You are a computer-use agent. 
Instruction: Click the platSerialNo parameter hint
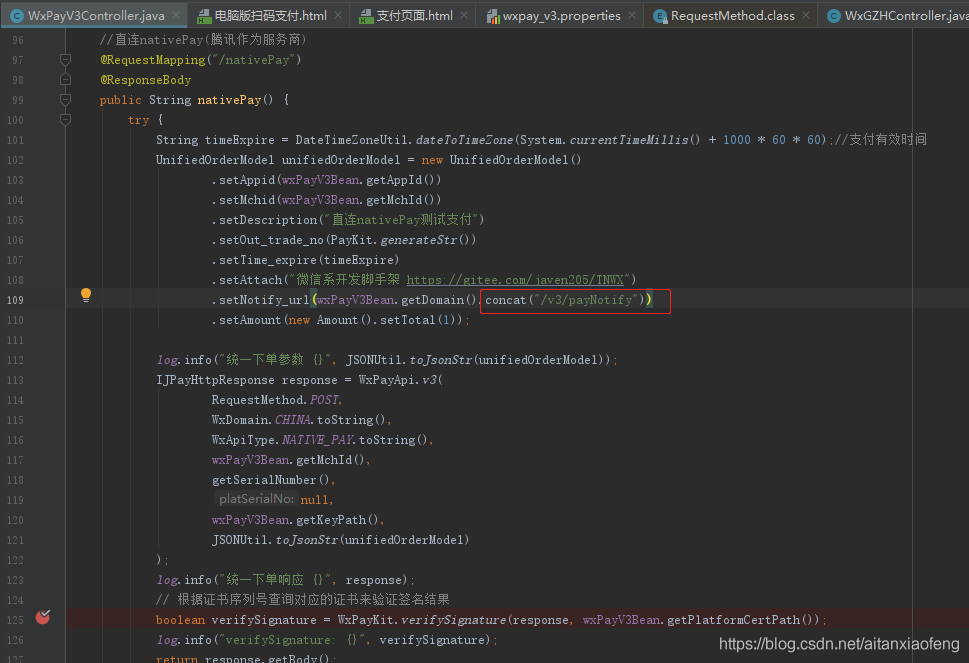256,499
